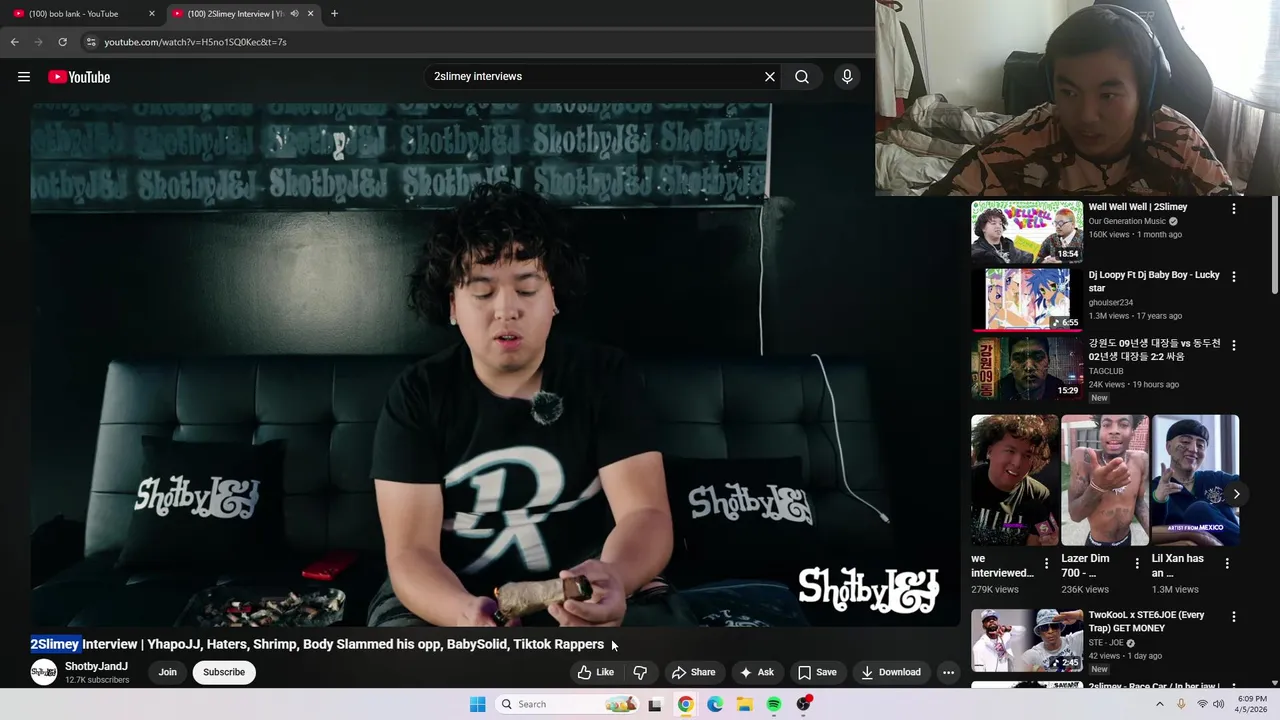Open options for 'TwoKooL x STE6JOE' video

1233,617
